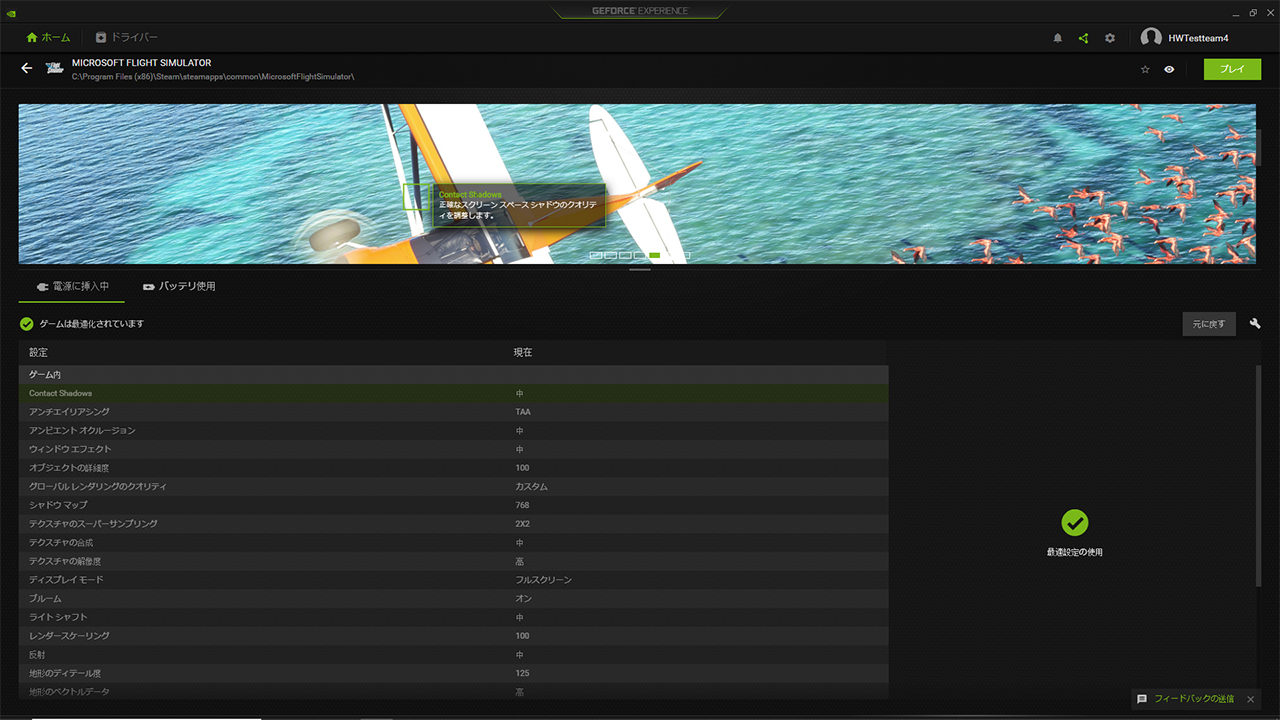This screenshot has width=1280, height=720.
Task: Click the large optimal settings checkmark
Action: pyautogui.click(x=1074, y=522)
